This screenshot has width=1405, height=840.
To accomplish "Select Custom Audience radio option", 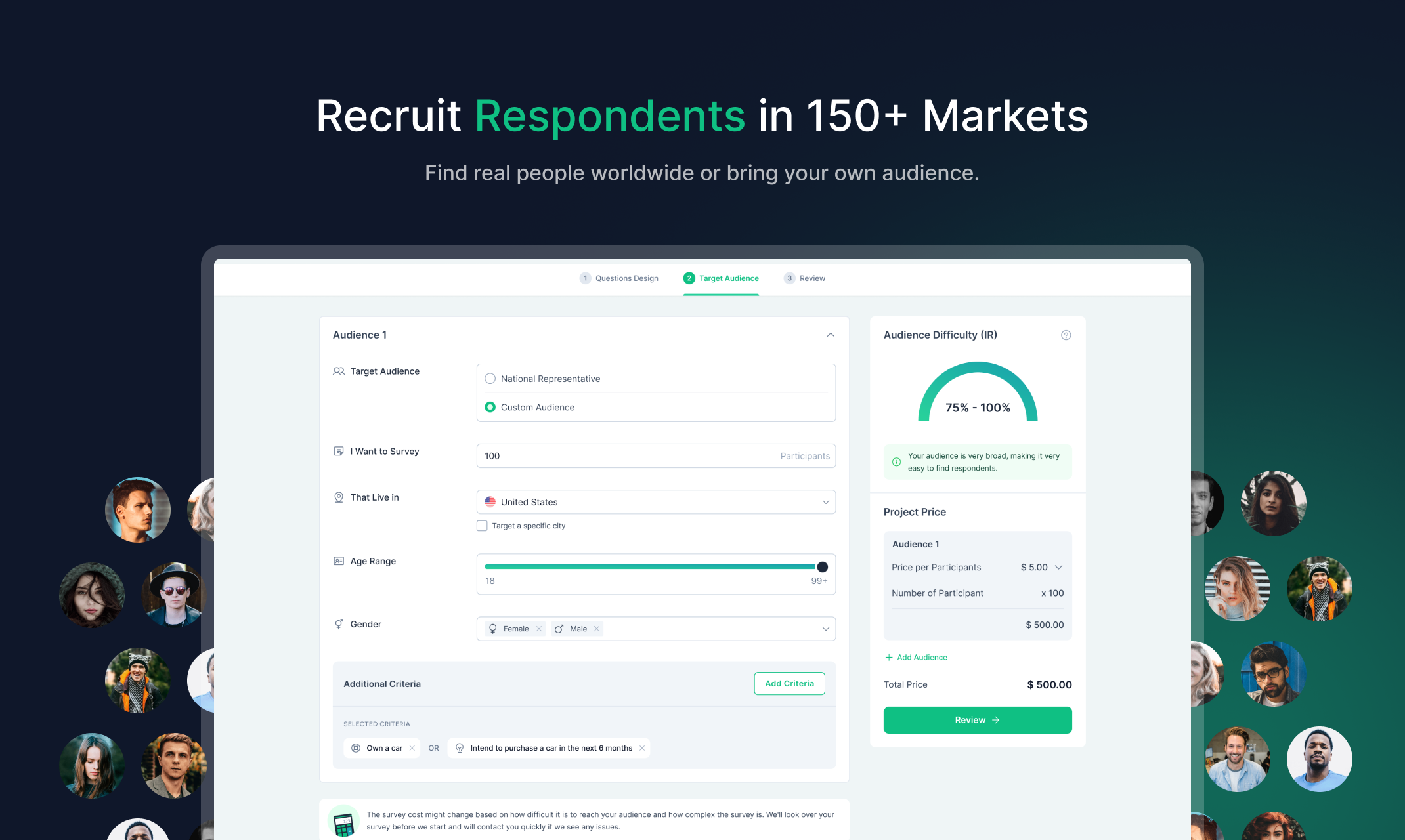I will click(490, 407).
